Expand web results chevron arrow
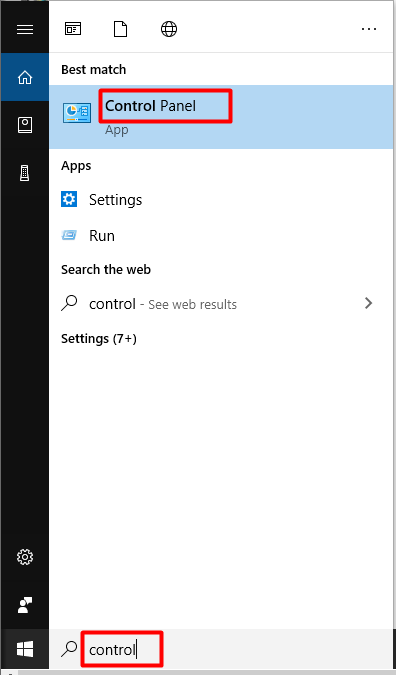Viewport: 396px width, 675px height. click(368, 303)
